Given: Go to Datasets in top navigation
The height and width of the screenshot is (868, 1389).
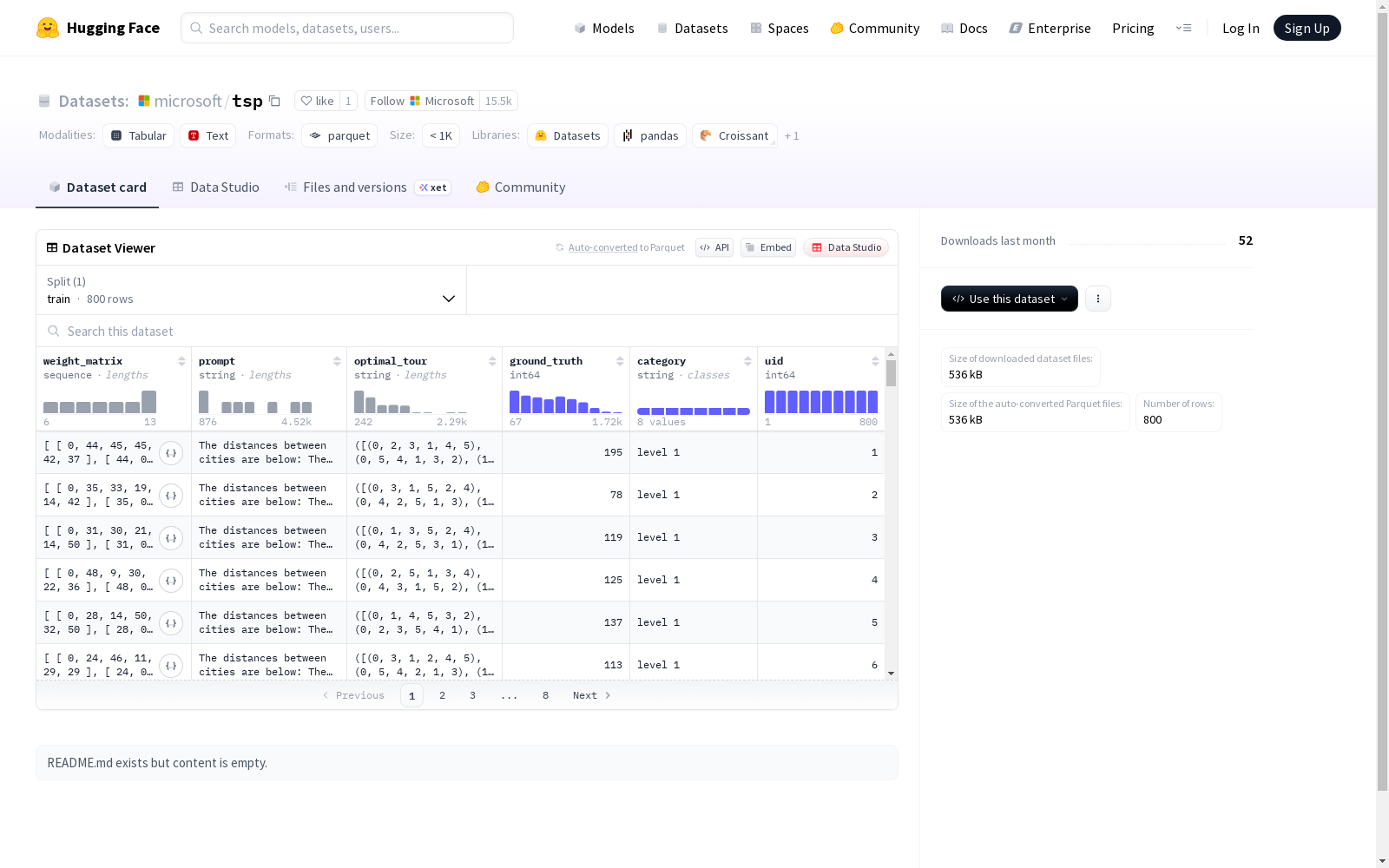Looking at the screenshot, I should (692, 28).
